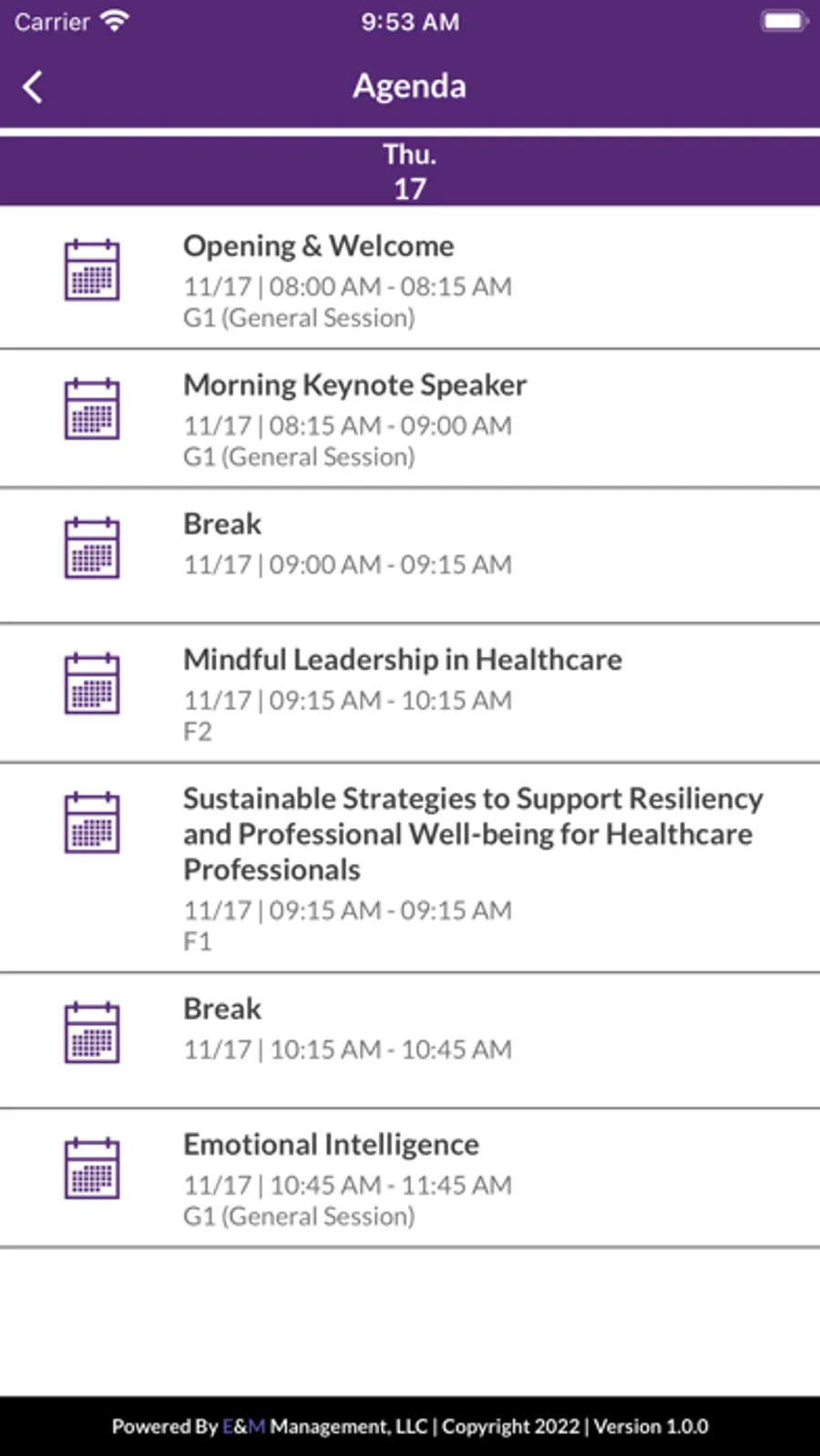Open the Emotional Intelligence session title
This screenshot has width=820, height=1456.
332,1144
